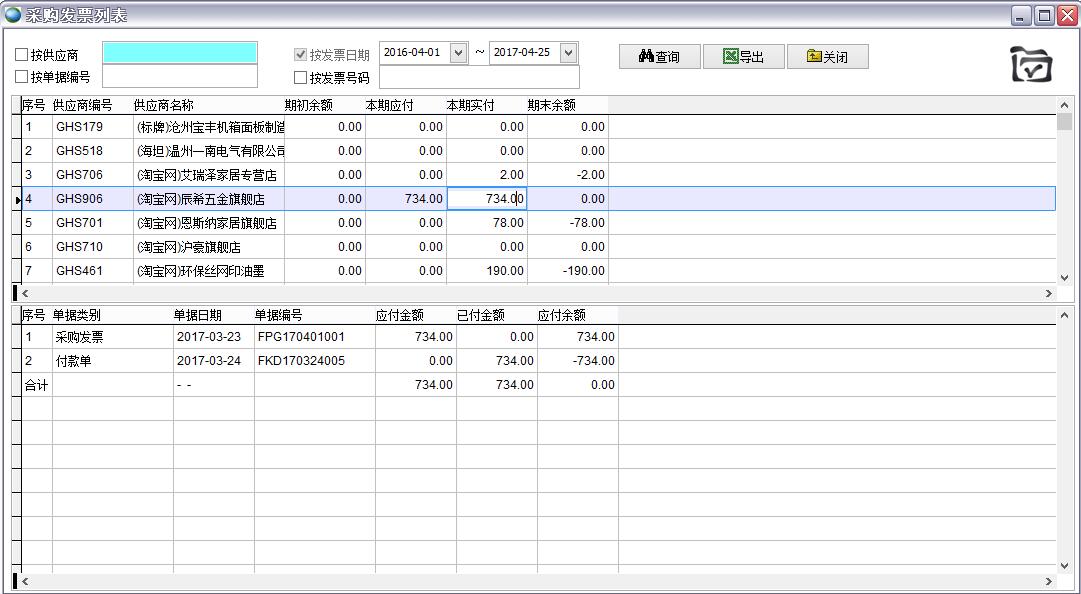This screenshot has height=594, width=1081.
Task: Open the start date 2016-04-01 dropdown
Action: (x=459, y=53)
